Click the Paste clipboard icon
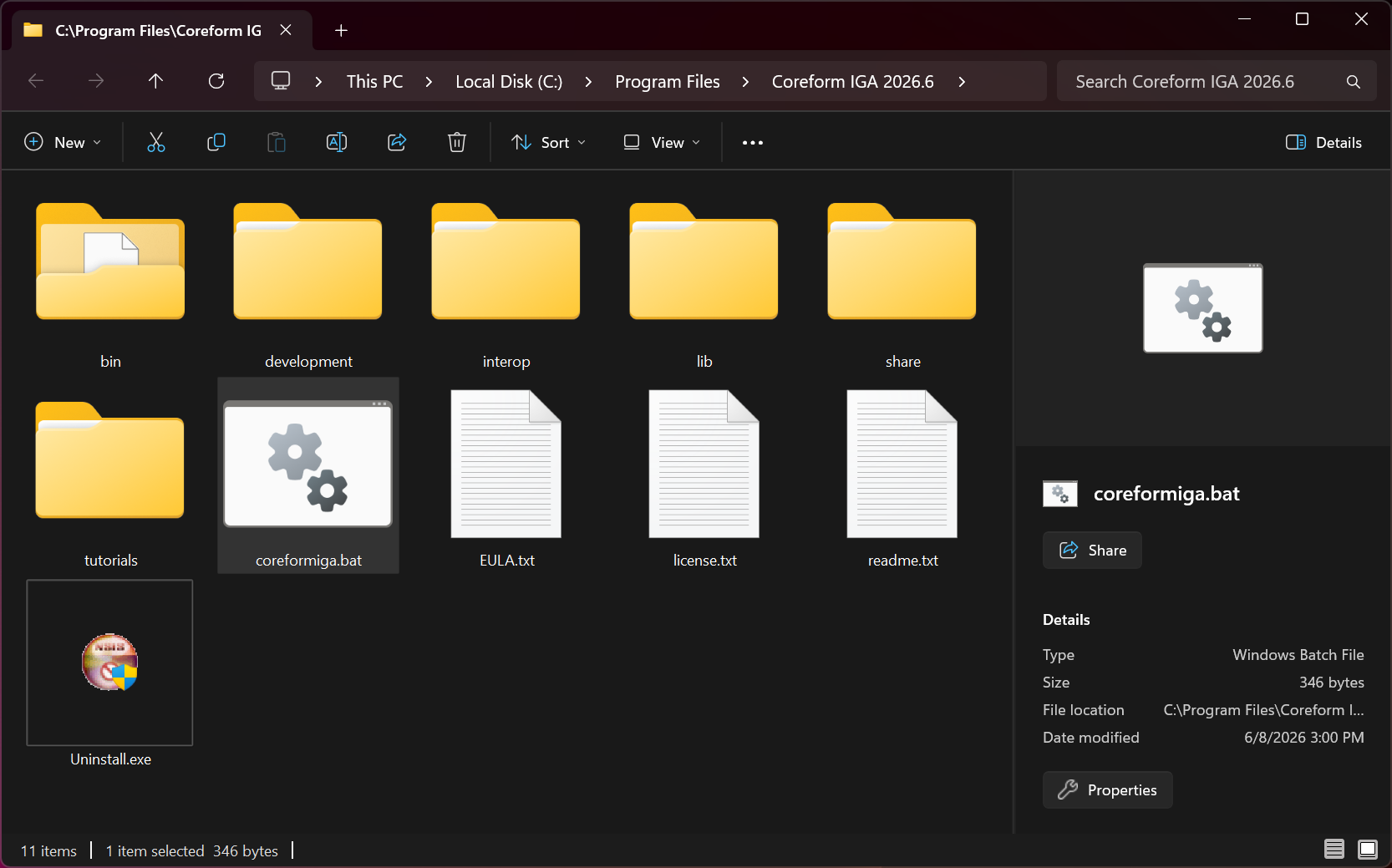The image size is (1392, 868). 277,142
